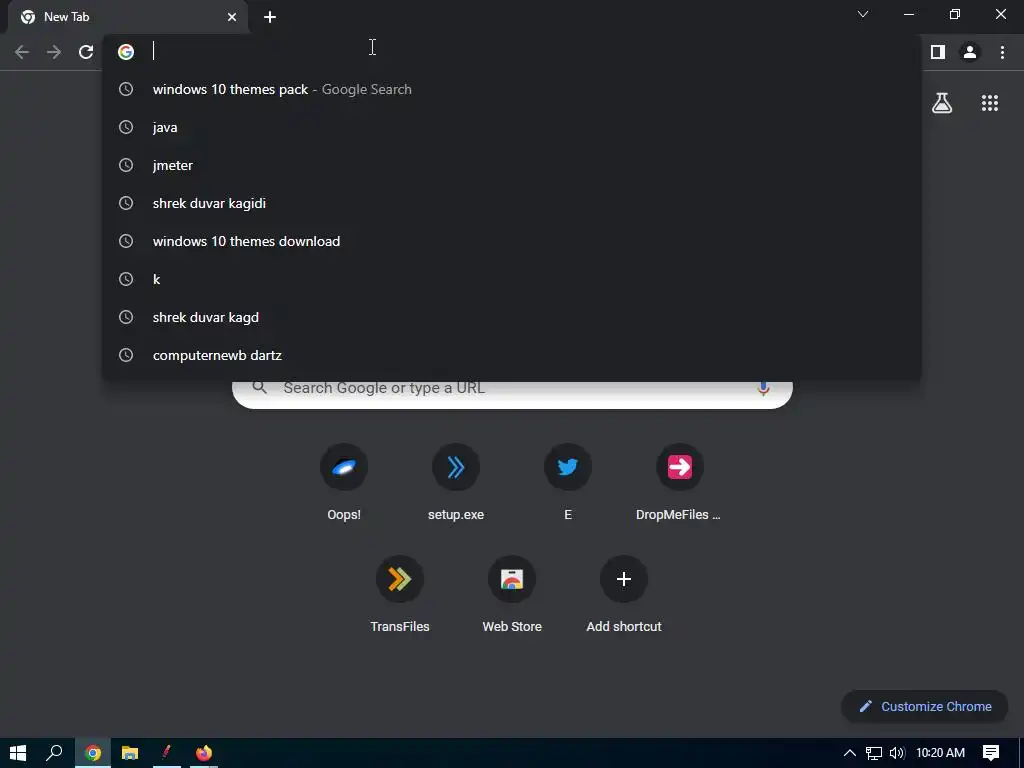Click the Customize Chrome button
The height and width of the screenshot is (768, 1024).
[925, 707]
